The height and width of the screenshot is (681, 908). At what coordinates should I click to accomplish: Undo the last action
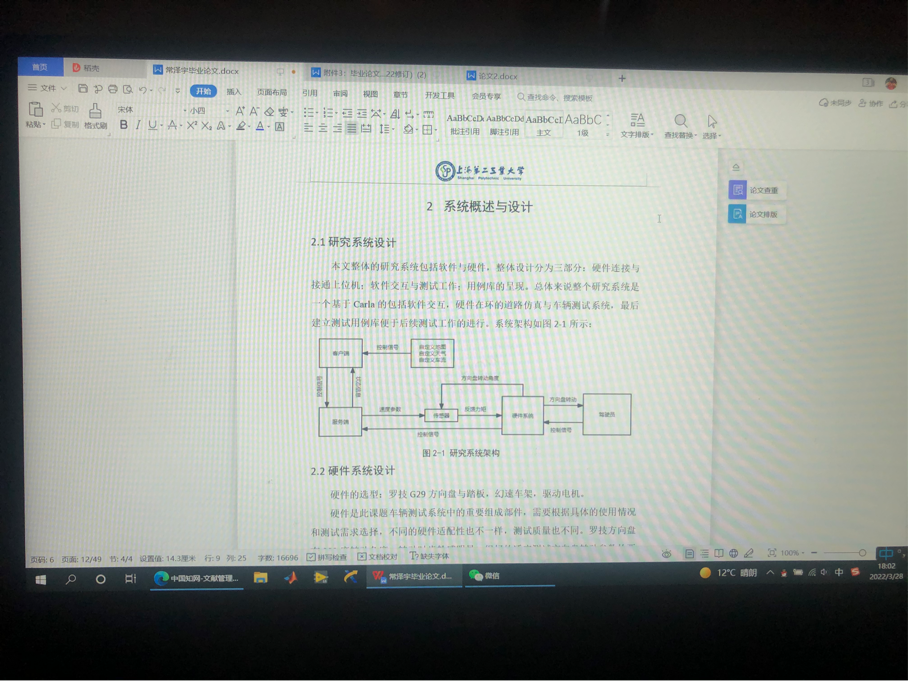(x=142, y=90)
